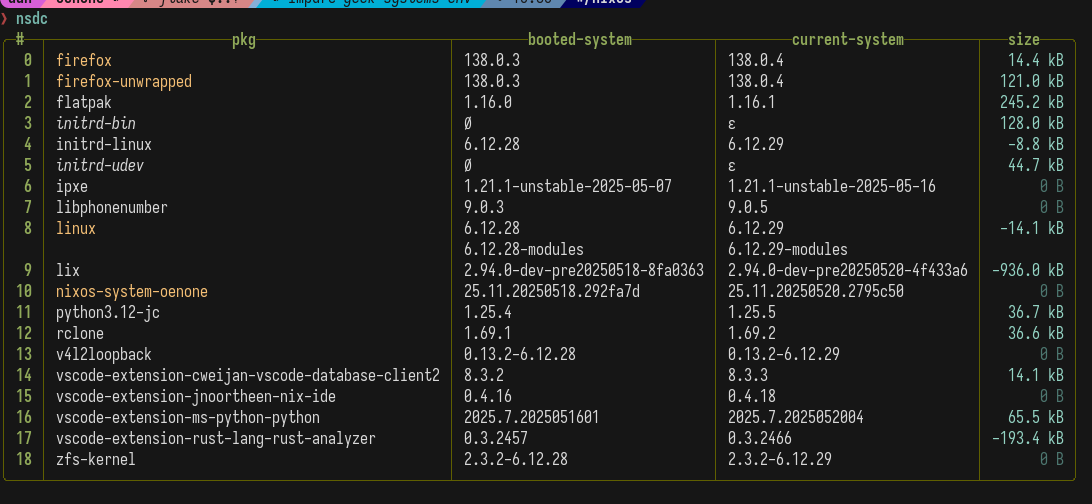The height and width of the screenshot is (504, 1092).
Task: Click the 'booted-system' column header
Action: click(579, 40)
